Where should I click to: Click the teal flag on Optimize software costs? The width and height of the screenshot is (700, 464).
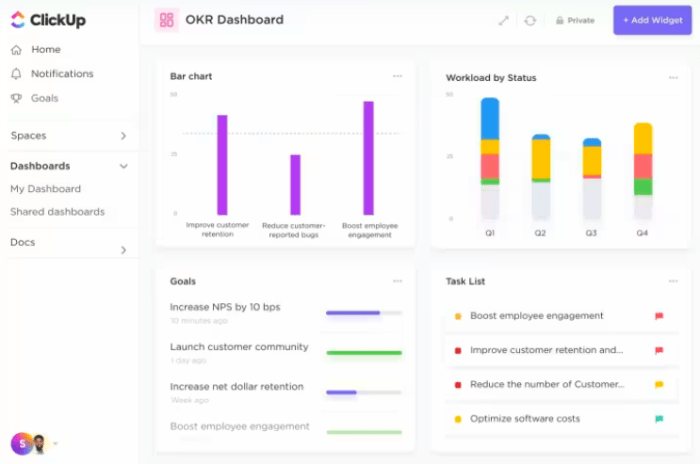pyautogui.click(x=659, y=419)
